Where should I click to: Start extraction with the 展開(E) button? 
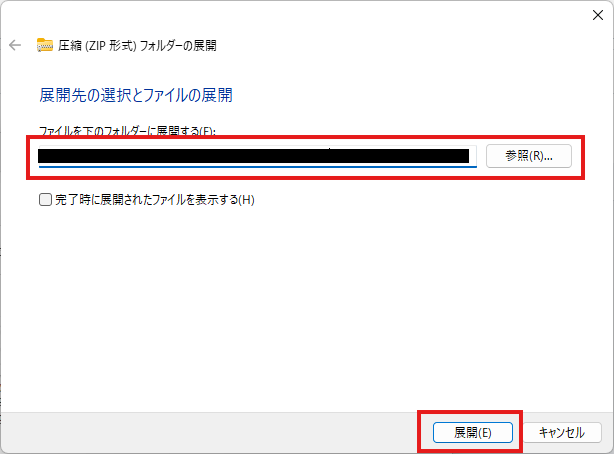pyautogui.click(x=473, y=432)
